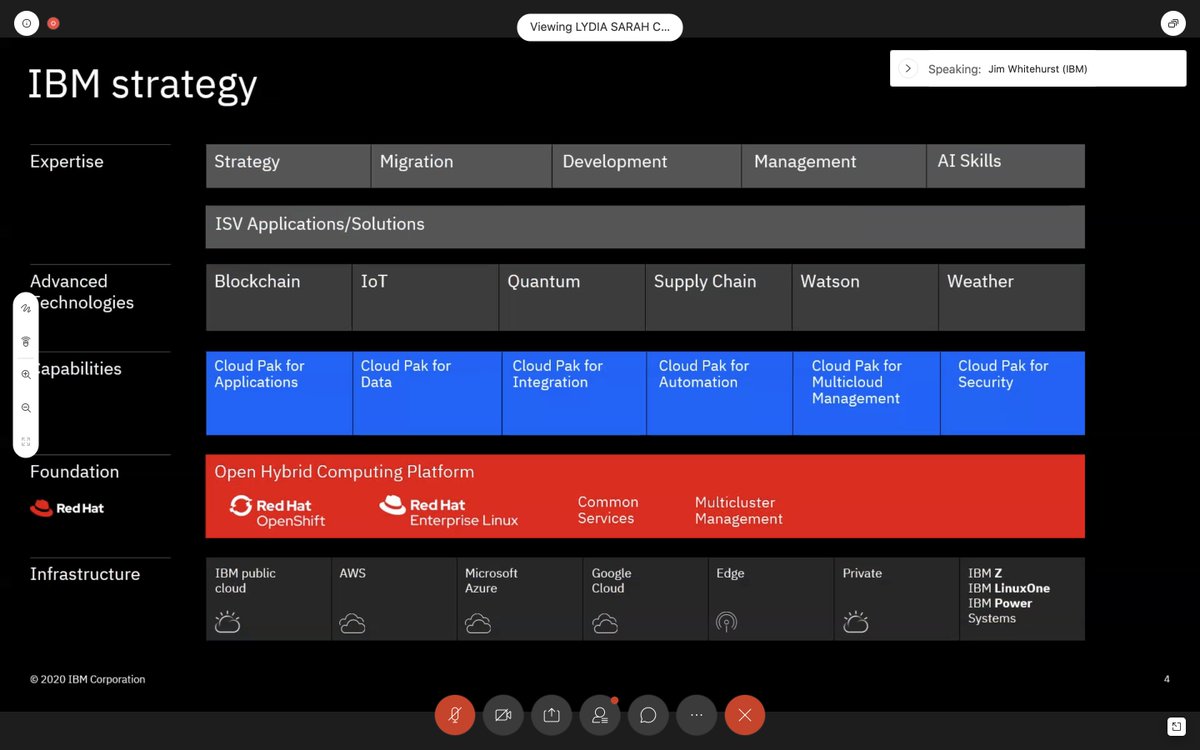Zoom out of the shared content
1200x750 pixels.
point(26,408)
